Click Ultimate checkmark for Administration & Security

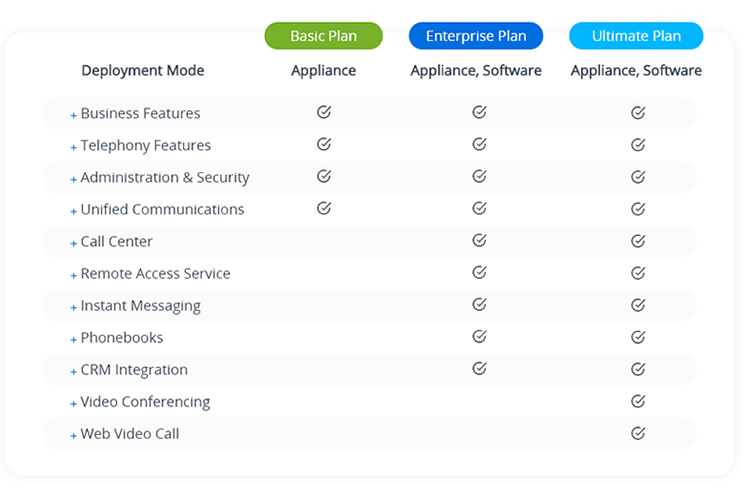pos(638,177)
